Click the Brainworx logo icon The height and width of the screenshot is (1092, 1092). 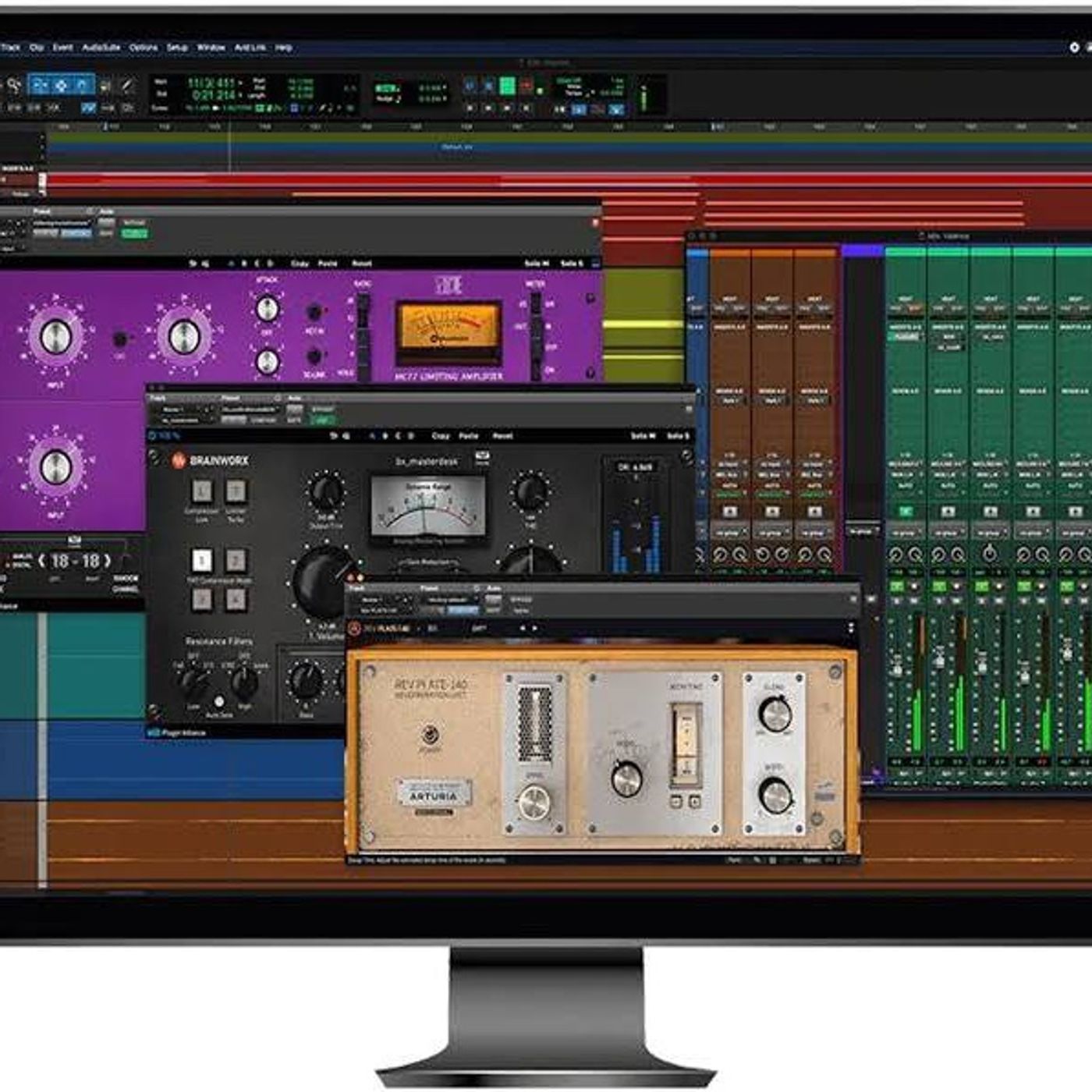(x=179, y=461)
